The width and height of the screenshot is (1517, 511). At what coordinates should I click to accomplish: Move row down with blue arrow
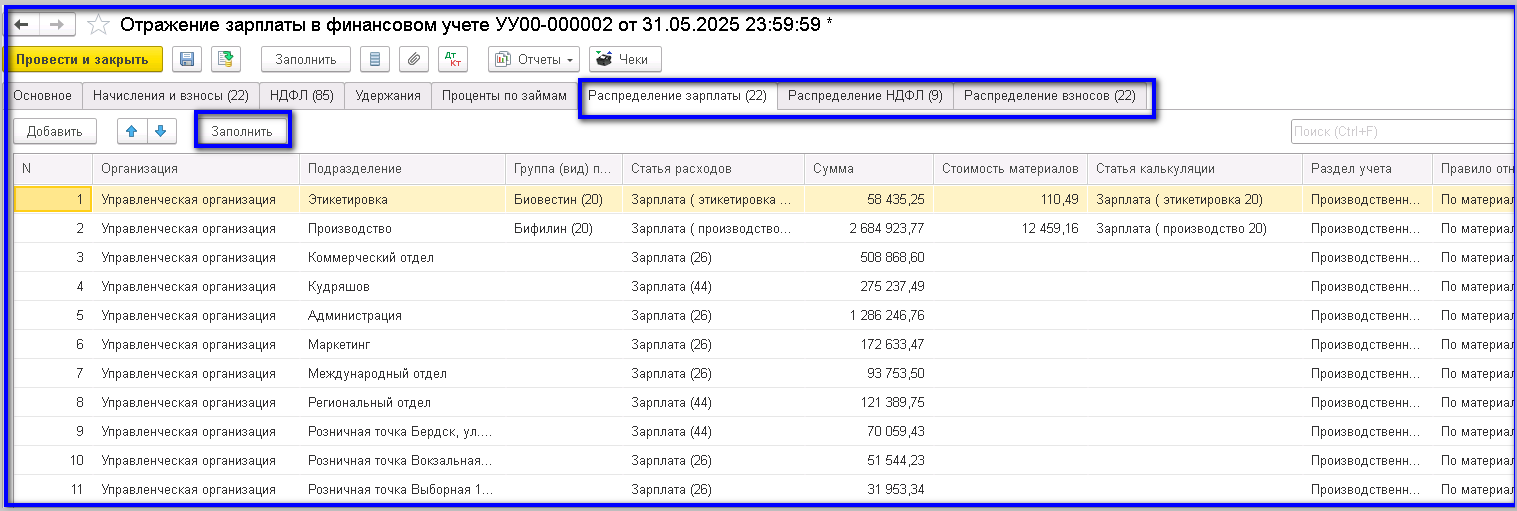(160, 131)
